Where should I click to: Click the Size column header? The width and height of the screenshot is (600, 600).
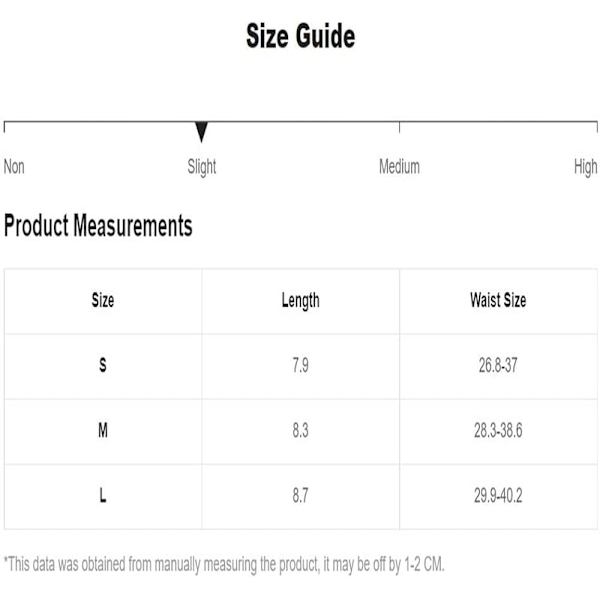tap(103, 300)
